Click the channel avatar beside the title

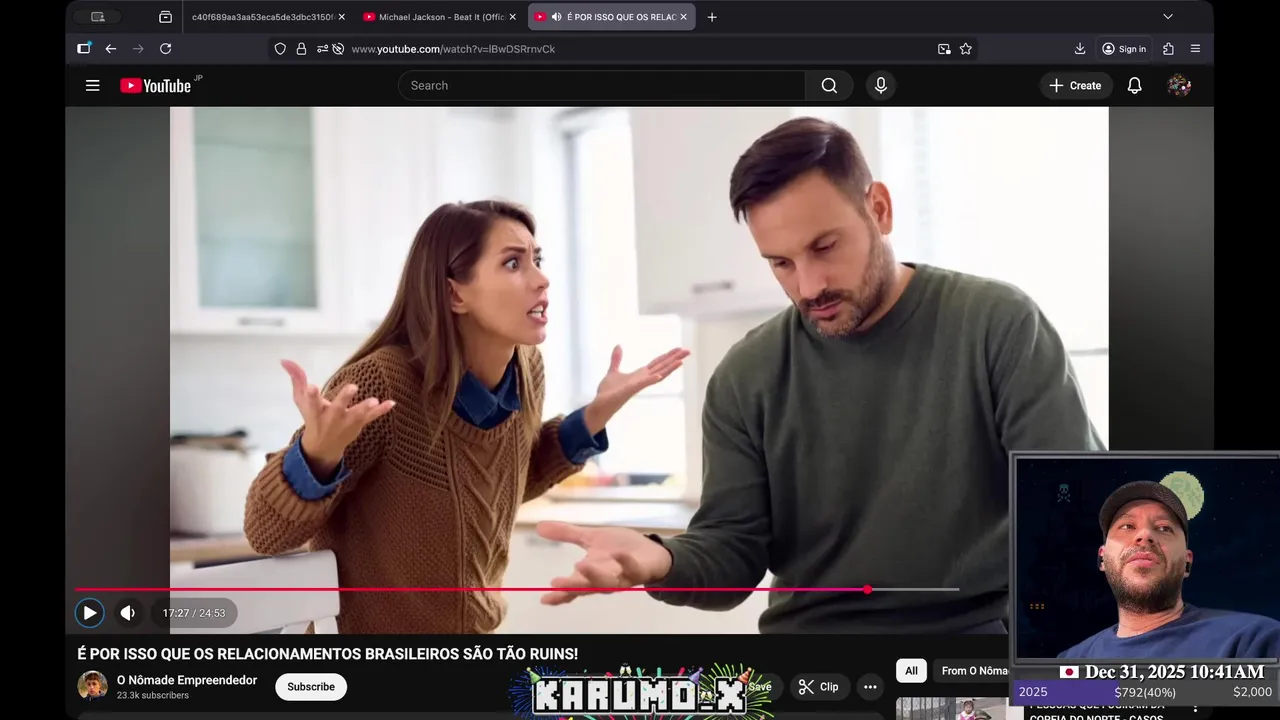(x=93, y=686)
